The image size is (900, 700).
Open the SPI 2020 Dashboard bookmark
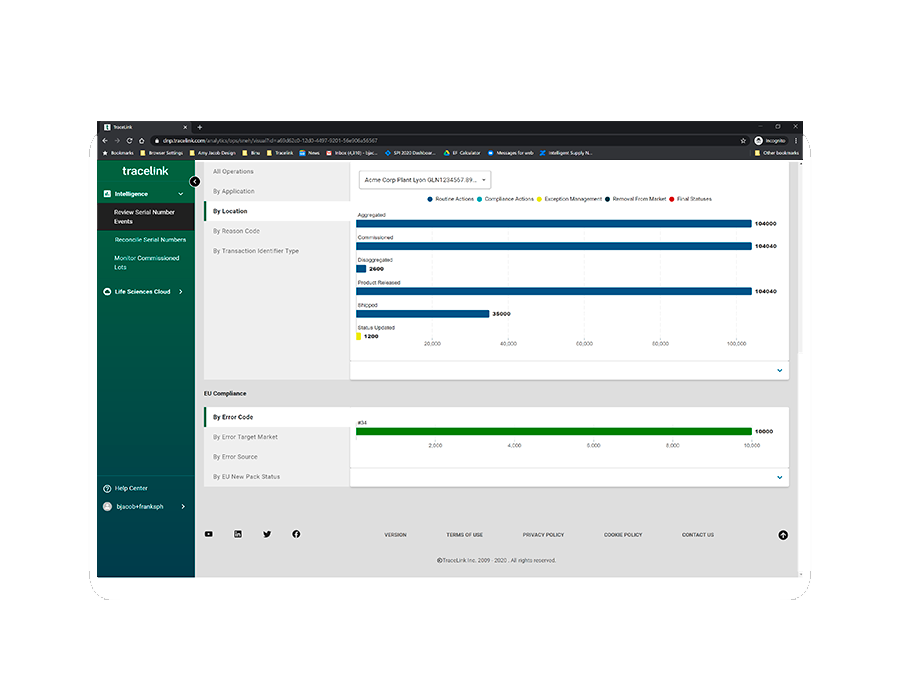[410, 153]
